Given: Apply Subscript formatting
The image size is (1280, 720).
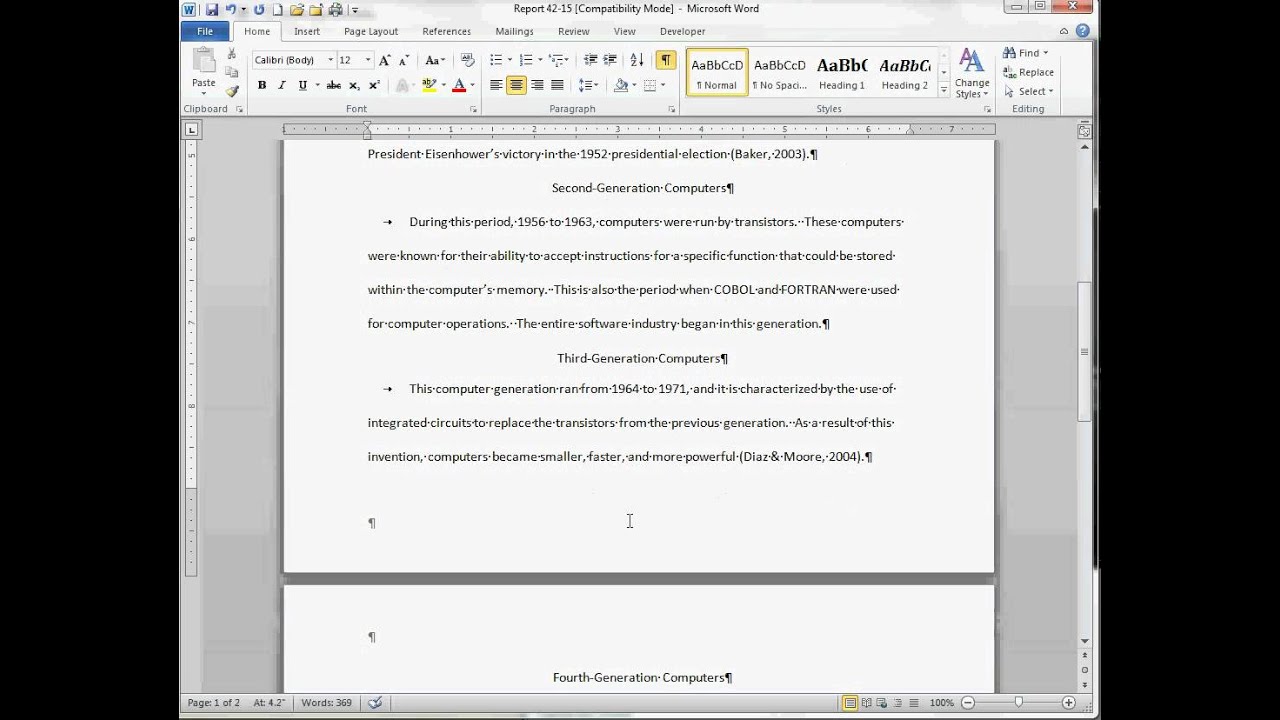Looking at the screenshot, I should point(354,85).
